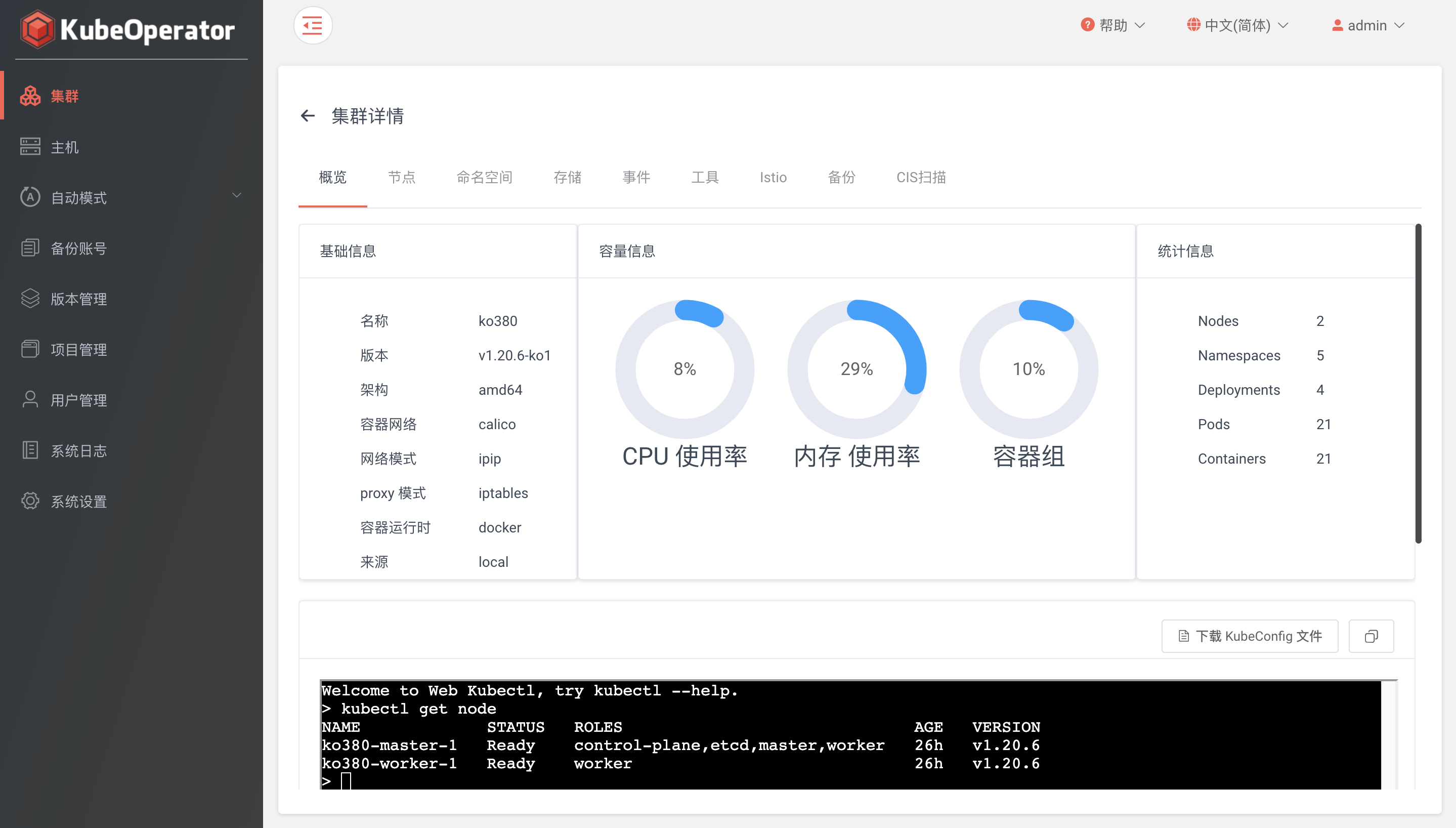Switch to the 节点 tab

click(x=402, y=178)
